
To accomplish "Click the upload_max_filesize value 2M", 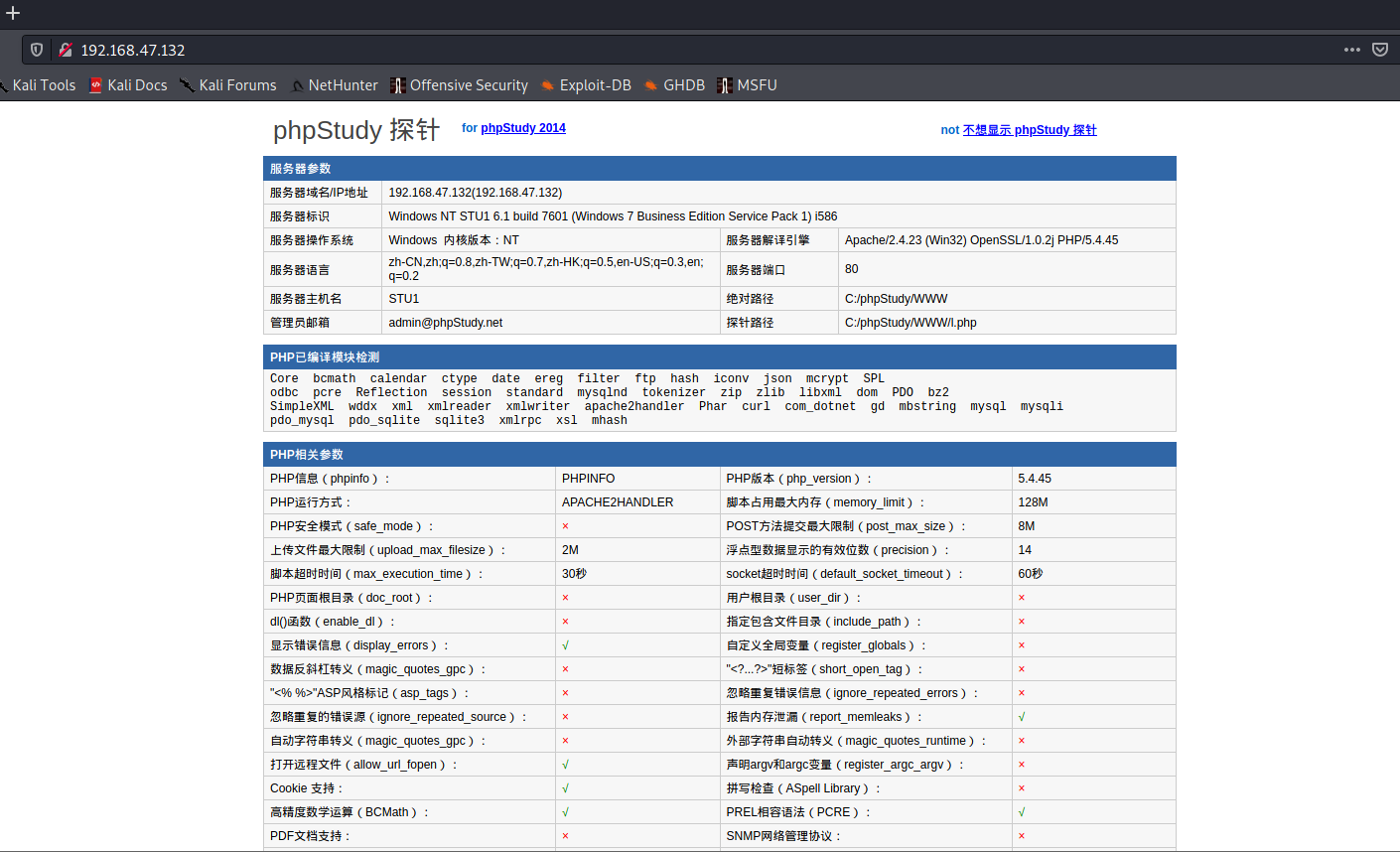I will point(571,550).
